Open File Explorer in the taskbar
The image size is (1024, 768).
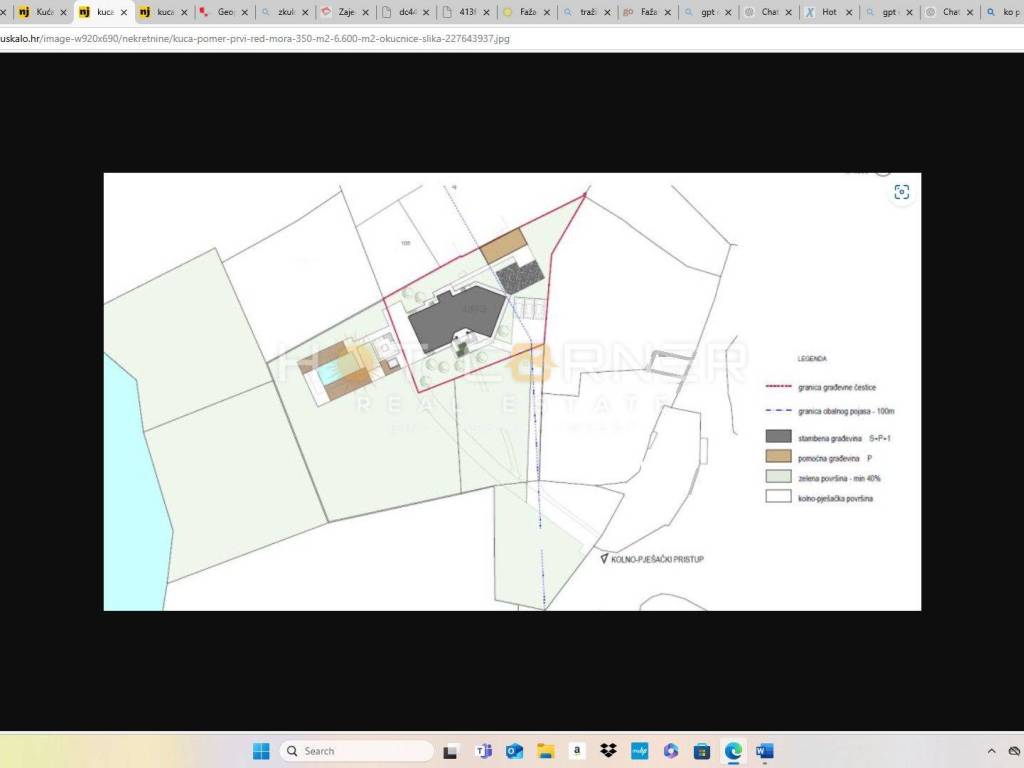[545, 751]
